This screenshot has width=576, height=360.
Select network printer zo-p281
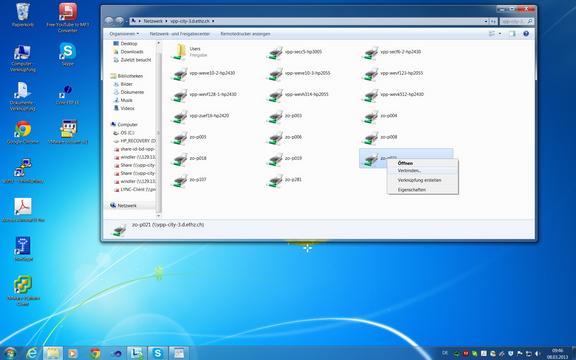pyautogui.click(x=285, y=180)
